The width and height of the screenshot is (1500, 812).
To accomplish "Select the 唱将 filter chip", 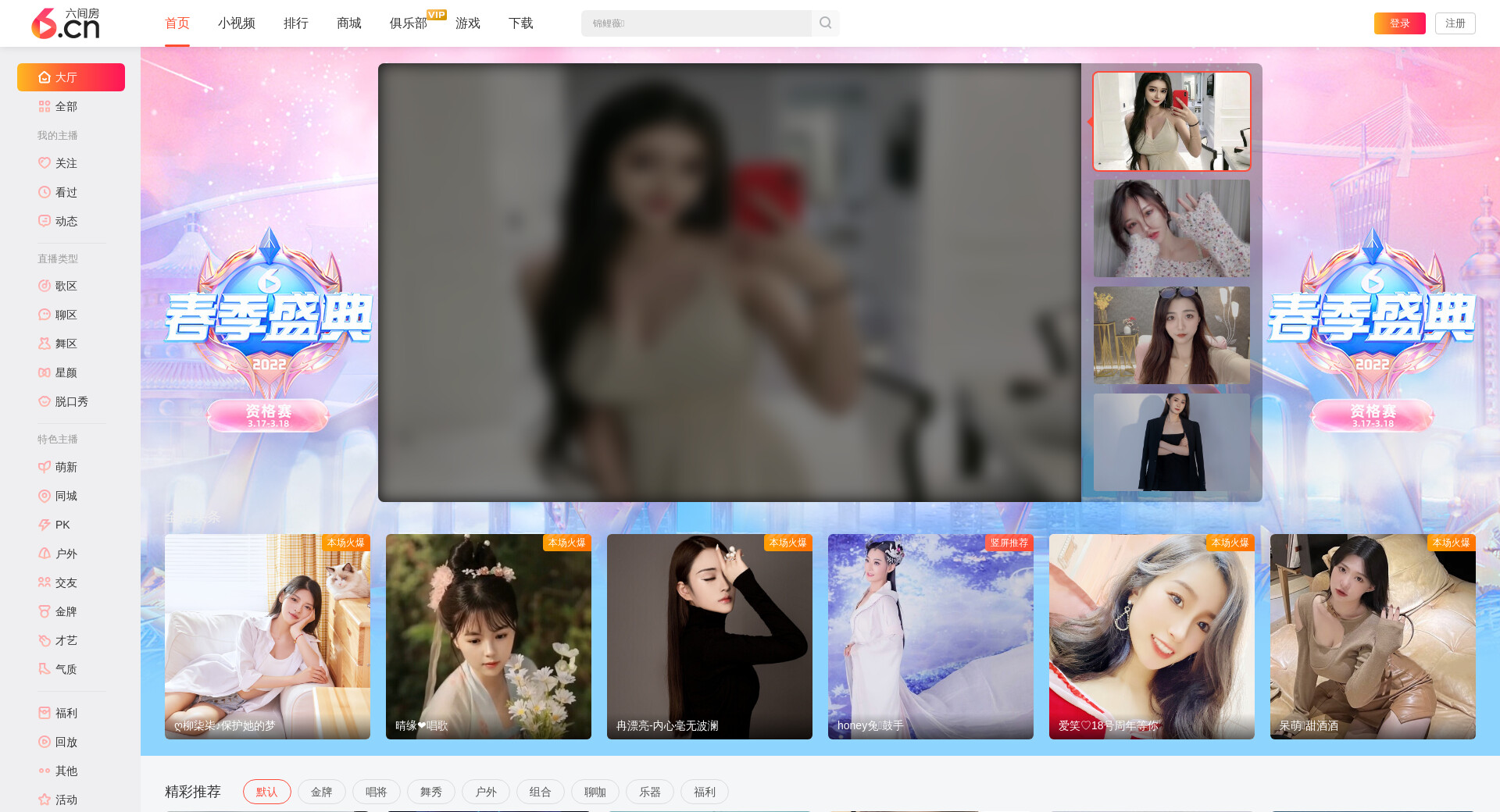I will 377,792.
